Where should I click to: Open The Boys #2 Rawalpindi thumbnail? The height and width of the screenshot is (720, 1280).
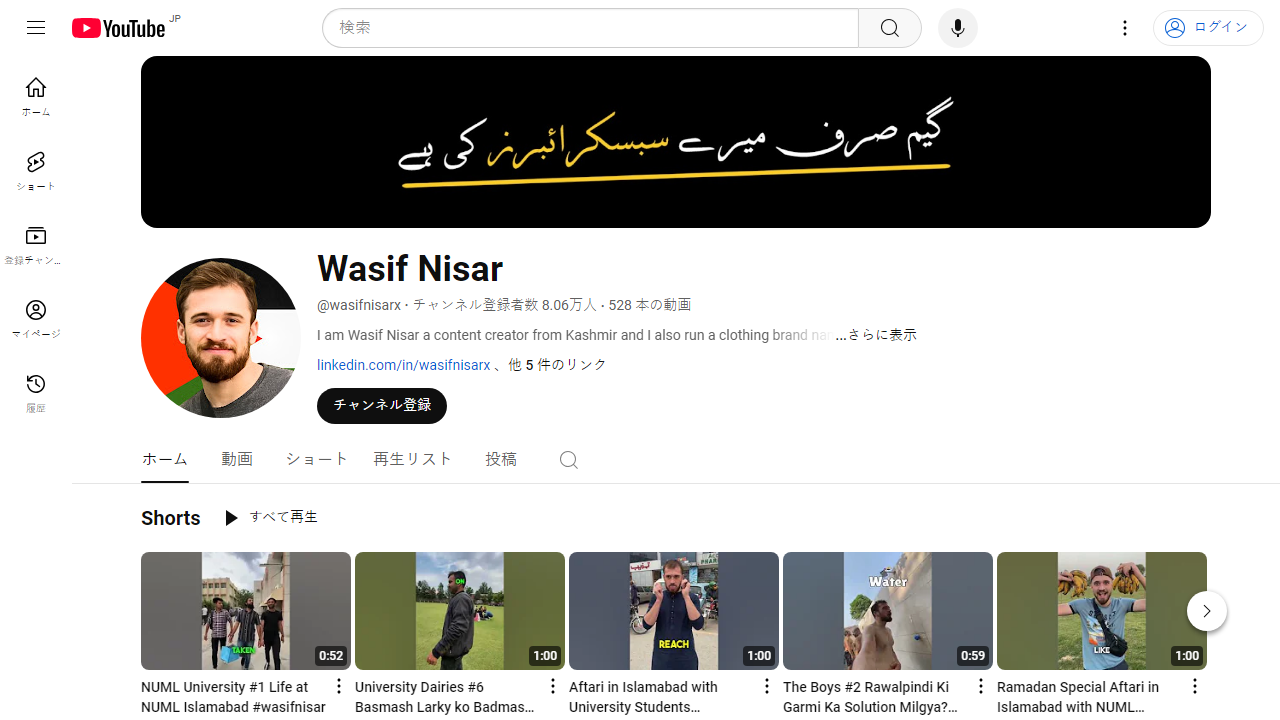tap(888, 611)
